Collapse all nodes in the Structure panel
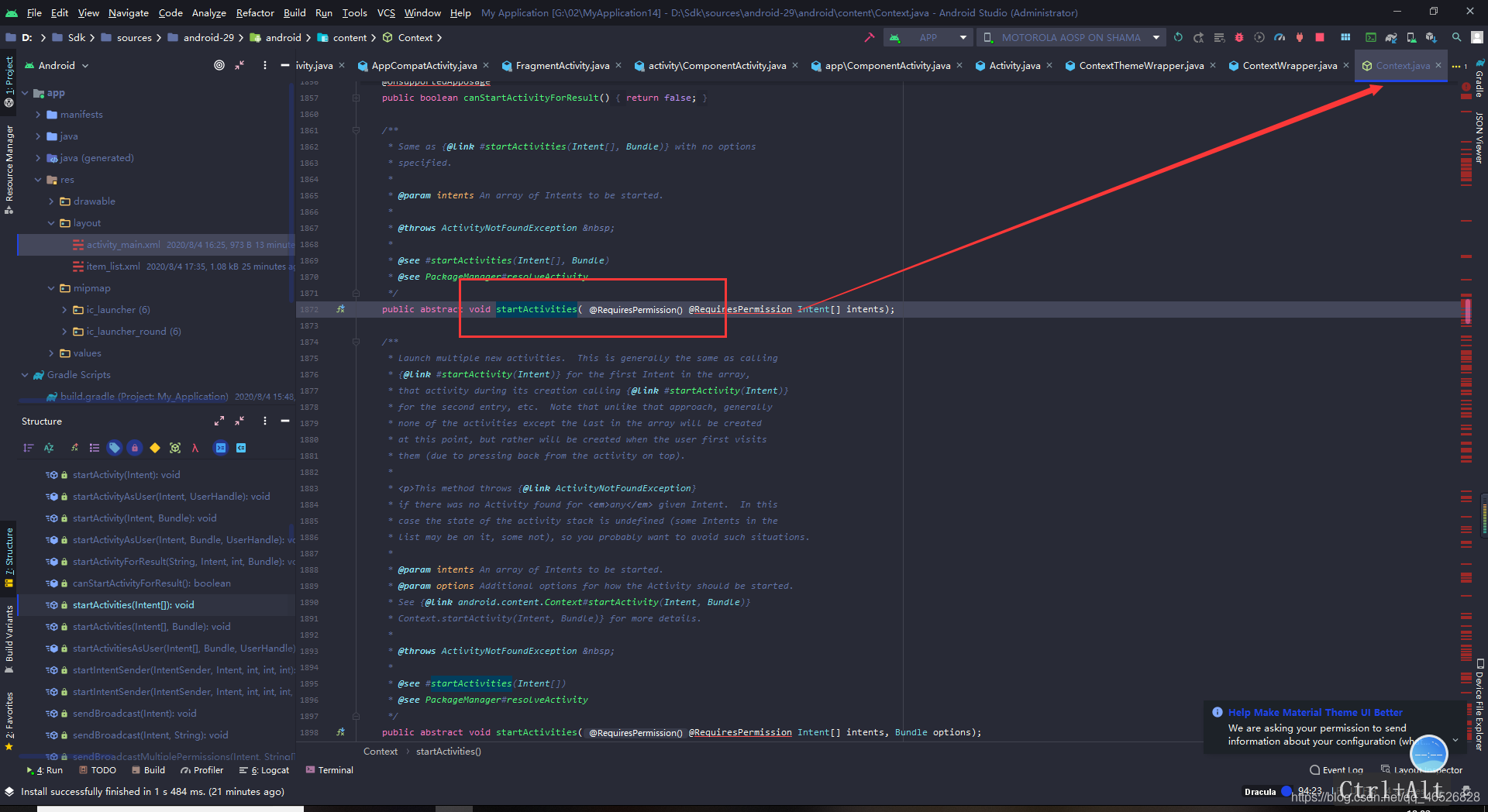This screenshot has height=812, width=1488. (239, 421)
